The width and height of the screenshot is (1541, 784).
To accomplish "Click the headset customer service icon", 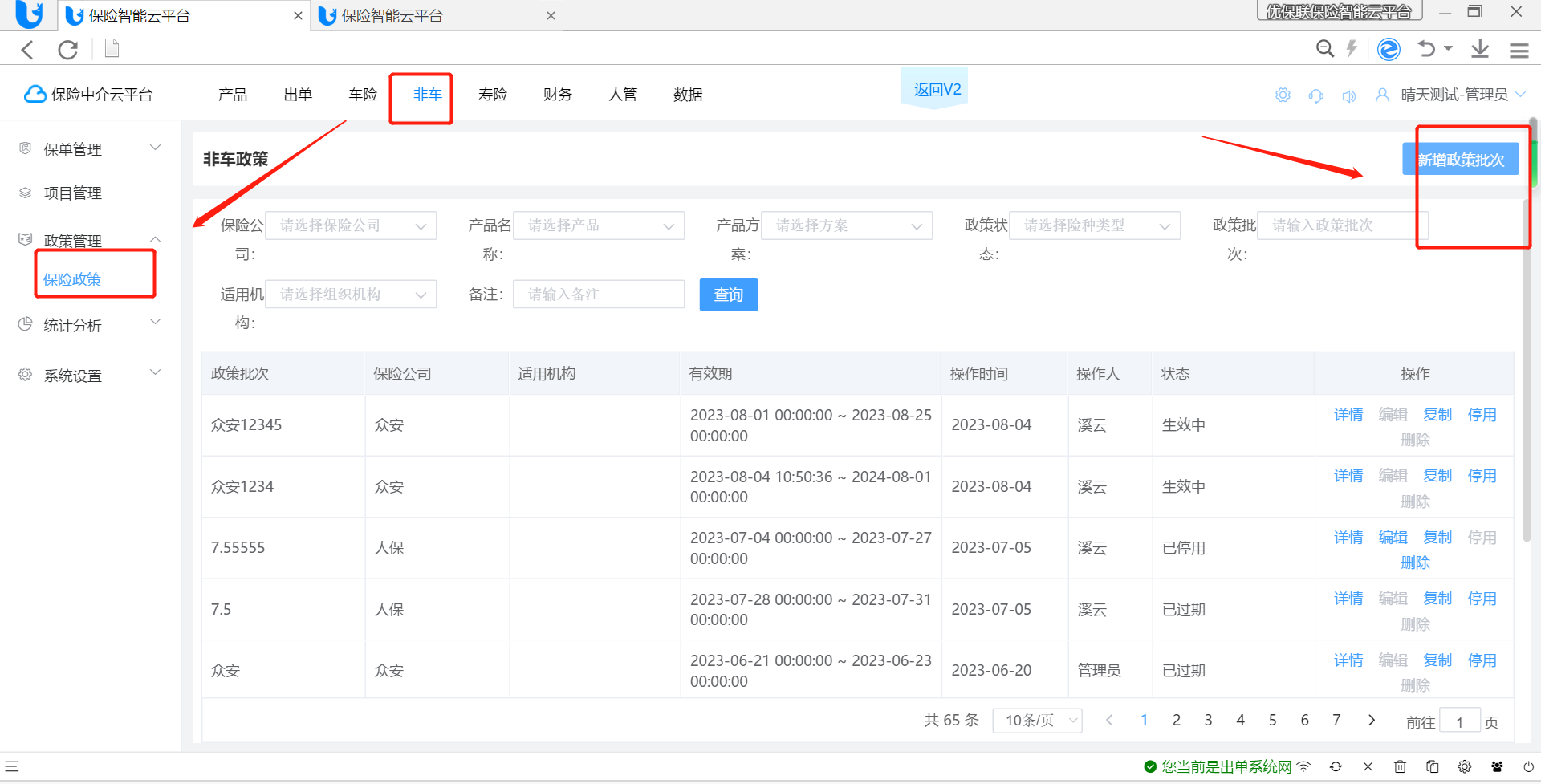I will point(1315,95).
